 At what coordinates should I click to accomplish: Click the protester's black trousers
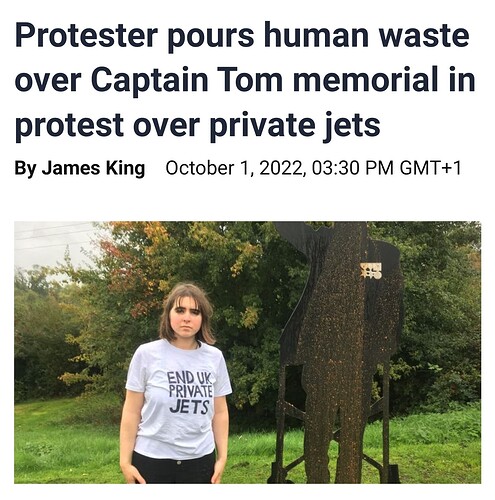tap(173, 467)
